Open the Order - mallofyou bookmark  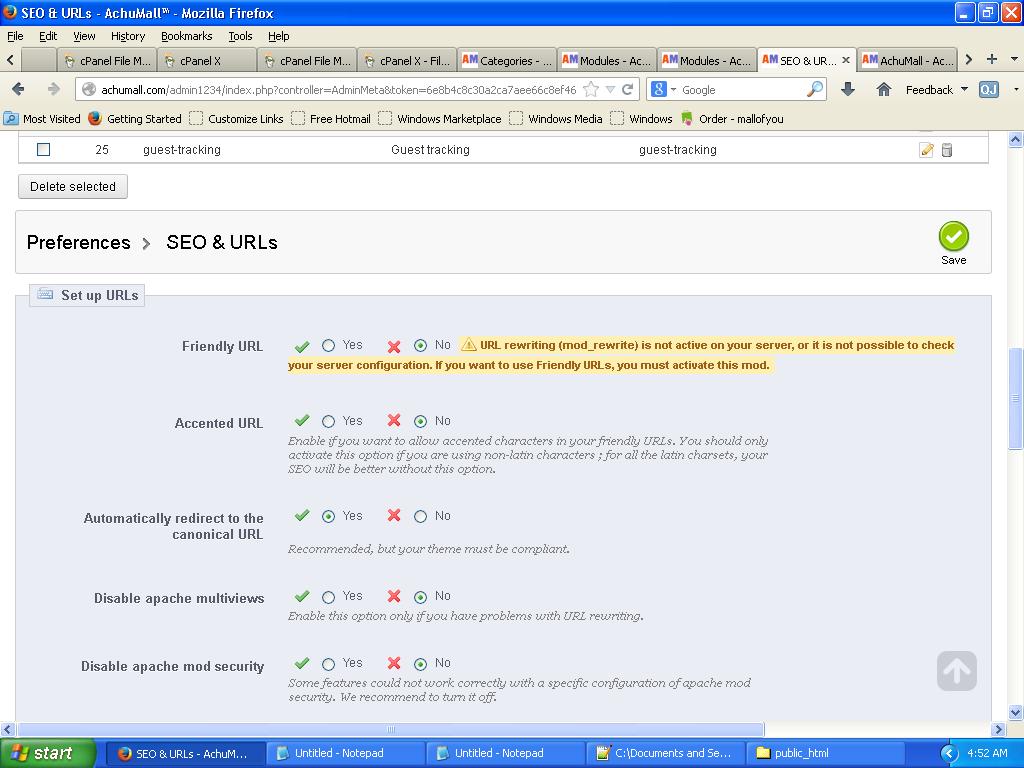[732, 118]
